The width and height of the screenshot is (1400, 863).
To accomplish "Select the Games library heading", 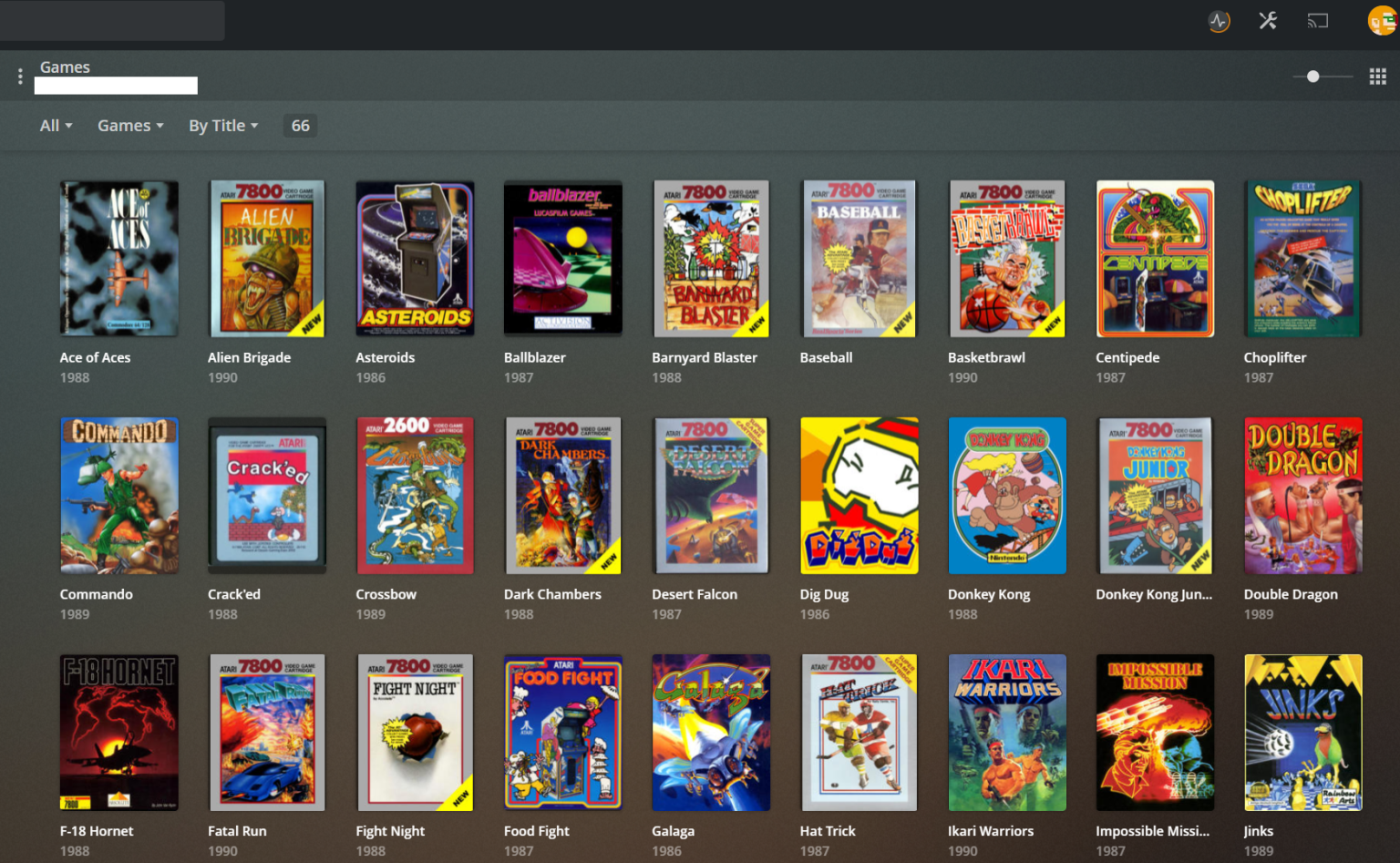I will (x=65, y=67).
